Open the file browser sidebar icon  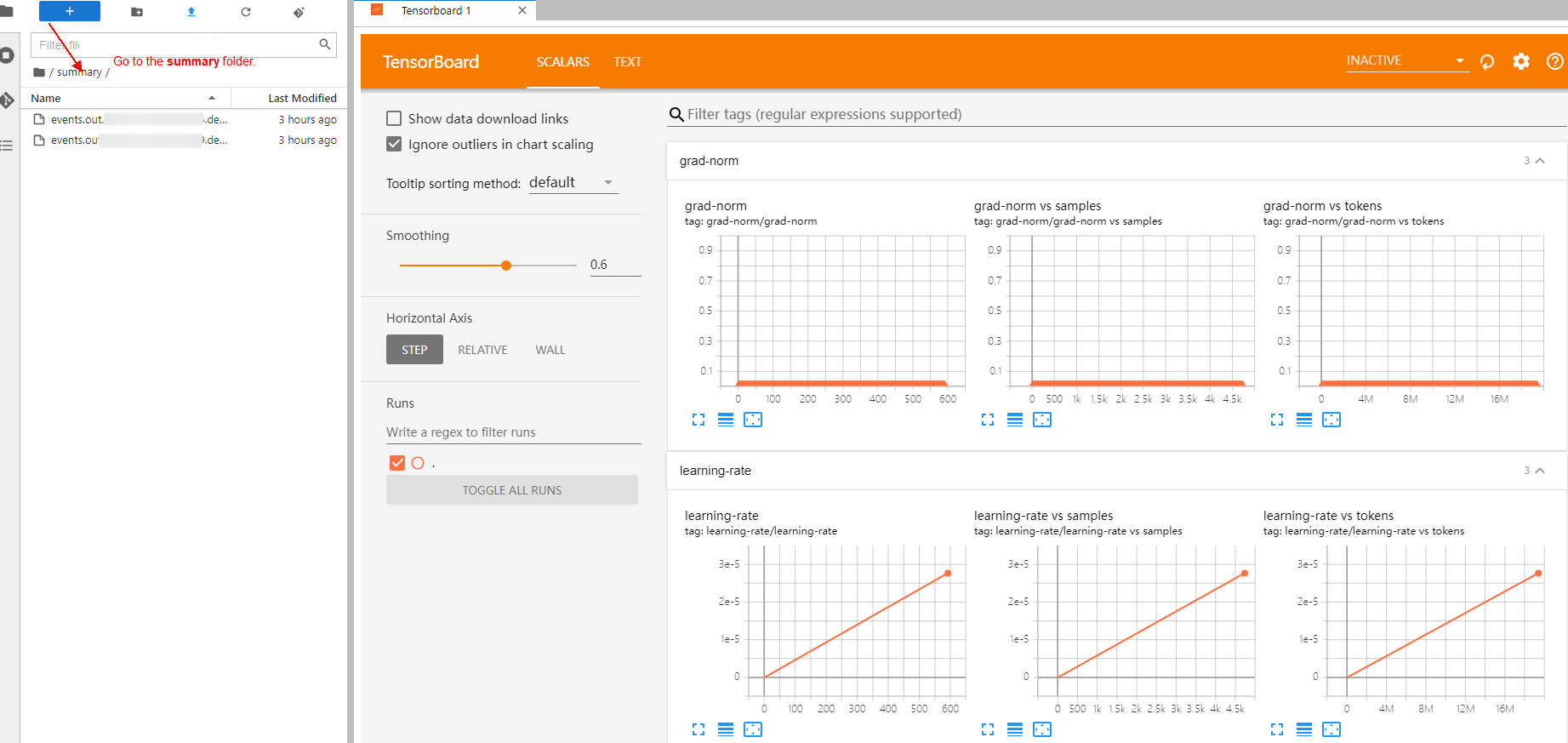click(x=7, y=11)
